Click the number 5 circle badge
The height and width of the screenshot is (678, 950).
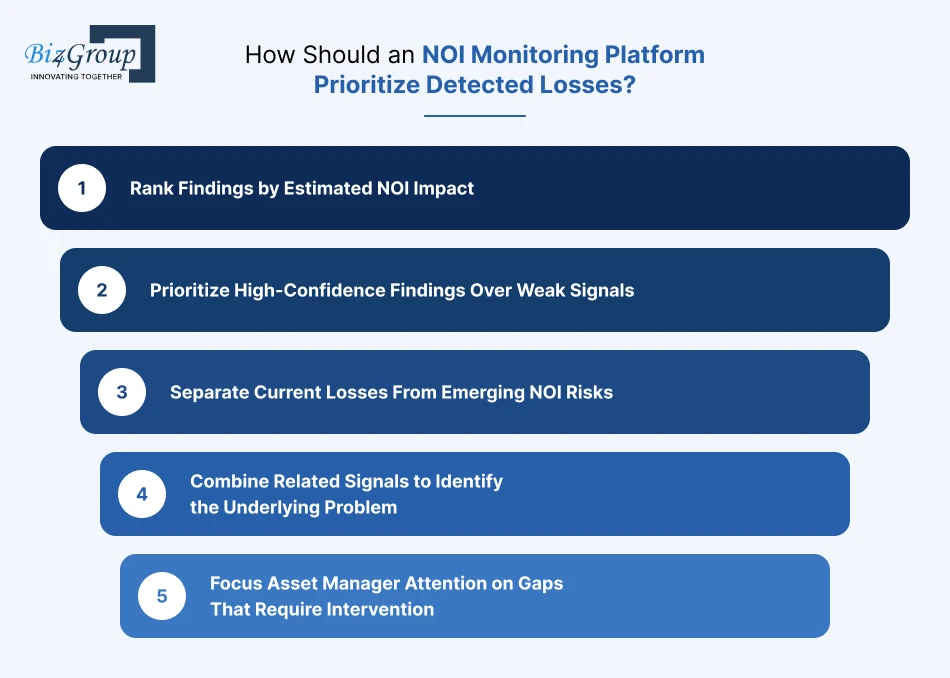point(162,596)
